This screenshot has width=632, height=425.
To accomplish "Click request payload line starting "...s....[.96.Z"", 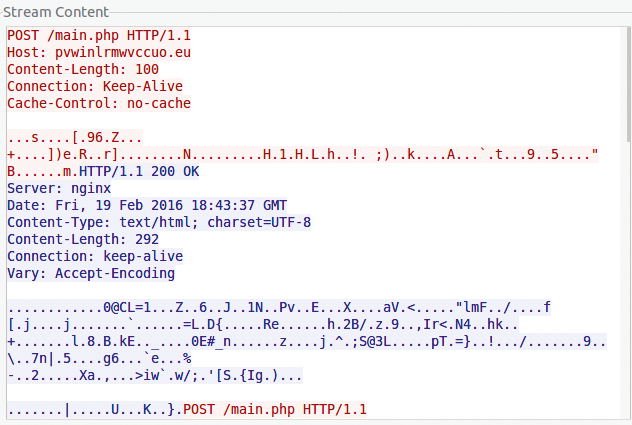I will [x=74, y=137].
